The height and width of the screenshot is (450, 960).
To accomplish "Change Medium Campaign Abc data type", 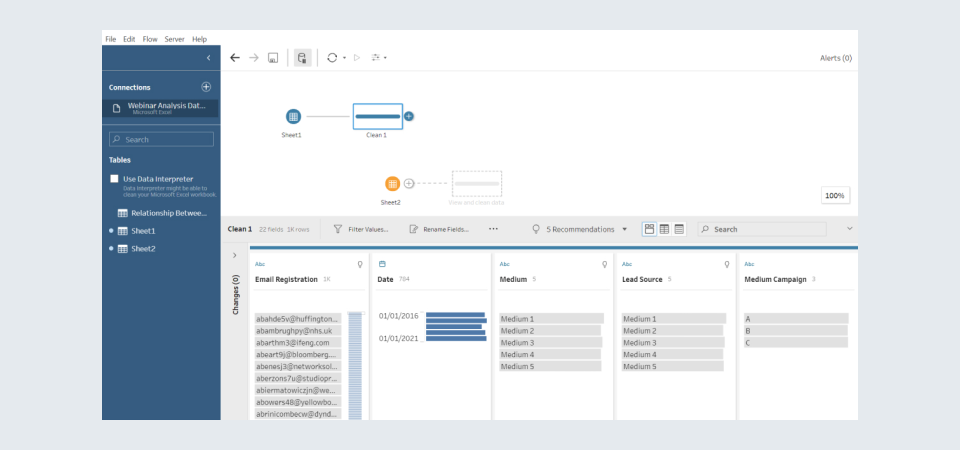I will [749, 264].
